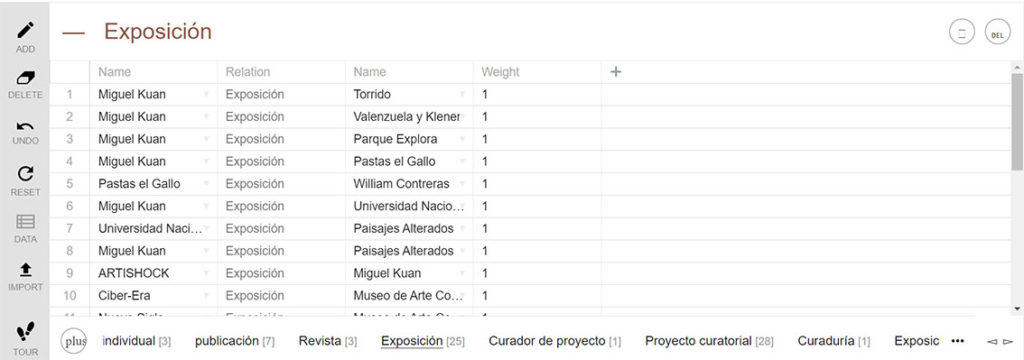The height and width of the screenshot is (360, 1024).
Task: Switch to the publicación tab
Action: 234,341
